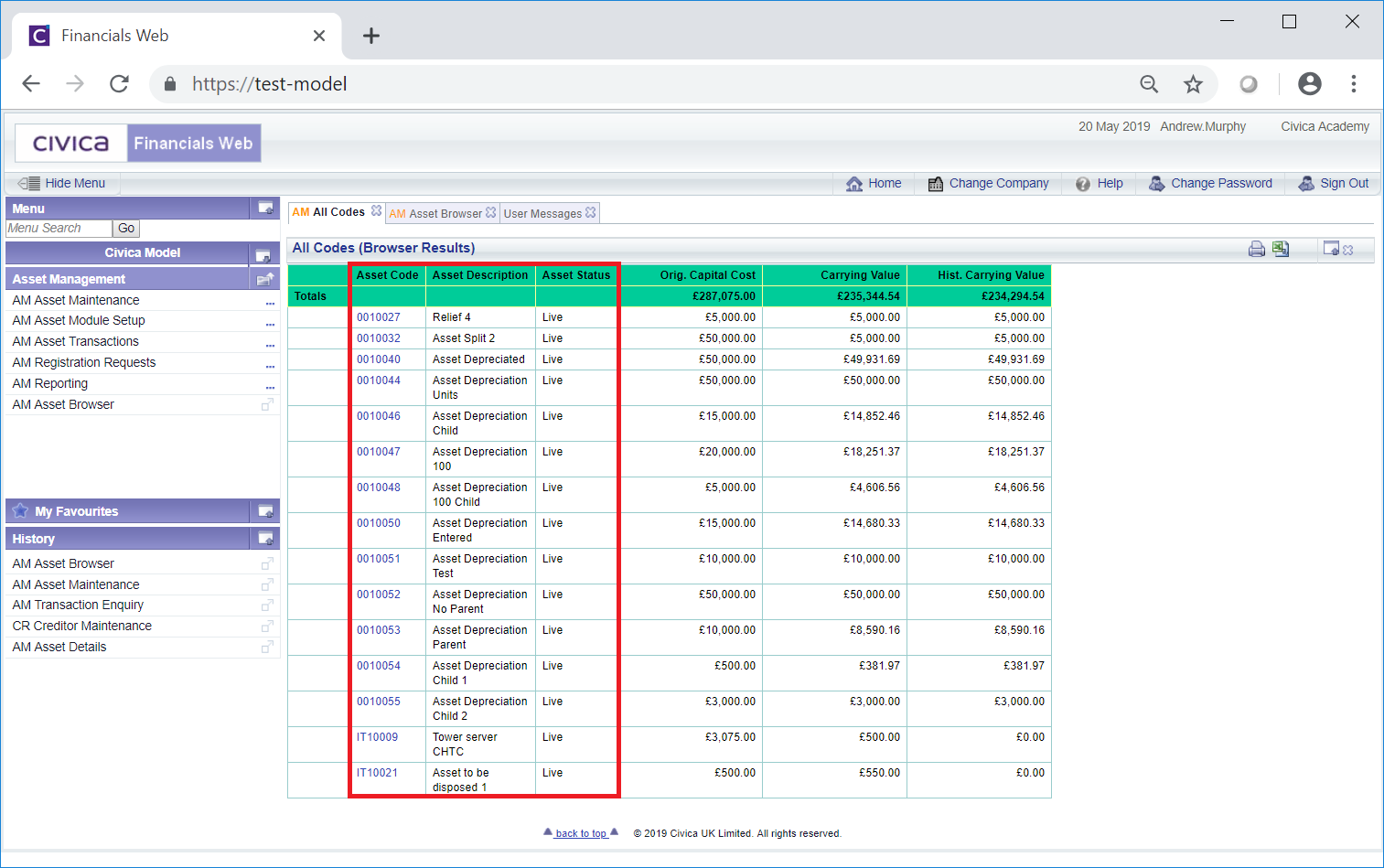Screen dimensions: 1384x868
Task: Open History AM Transaction Enquiry launch icon
Action: [x=267, y=605]
